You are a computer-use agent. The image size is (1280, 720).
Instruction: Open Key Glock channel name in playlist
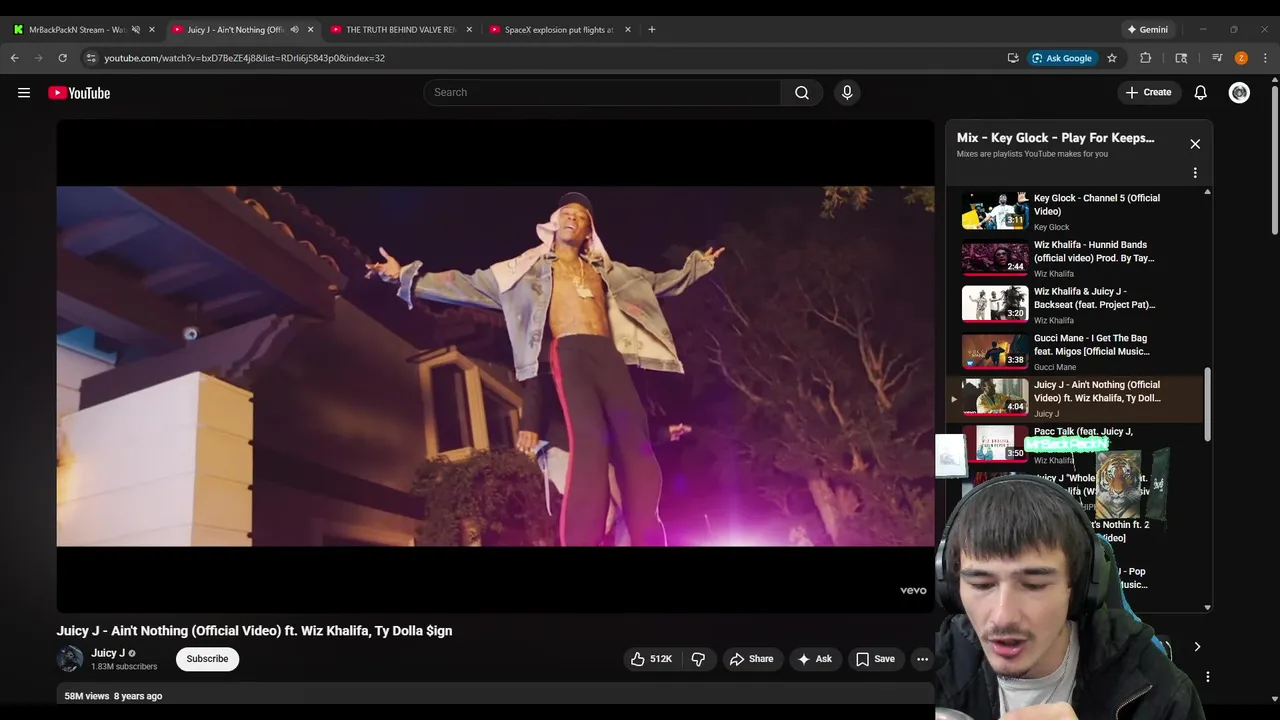[x=1051, y=227]
